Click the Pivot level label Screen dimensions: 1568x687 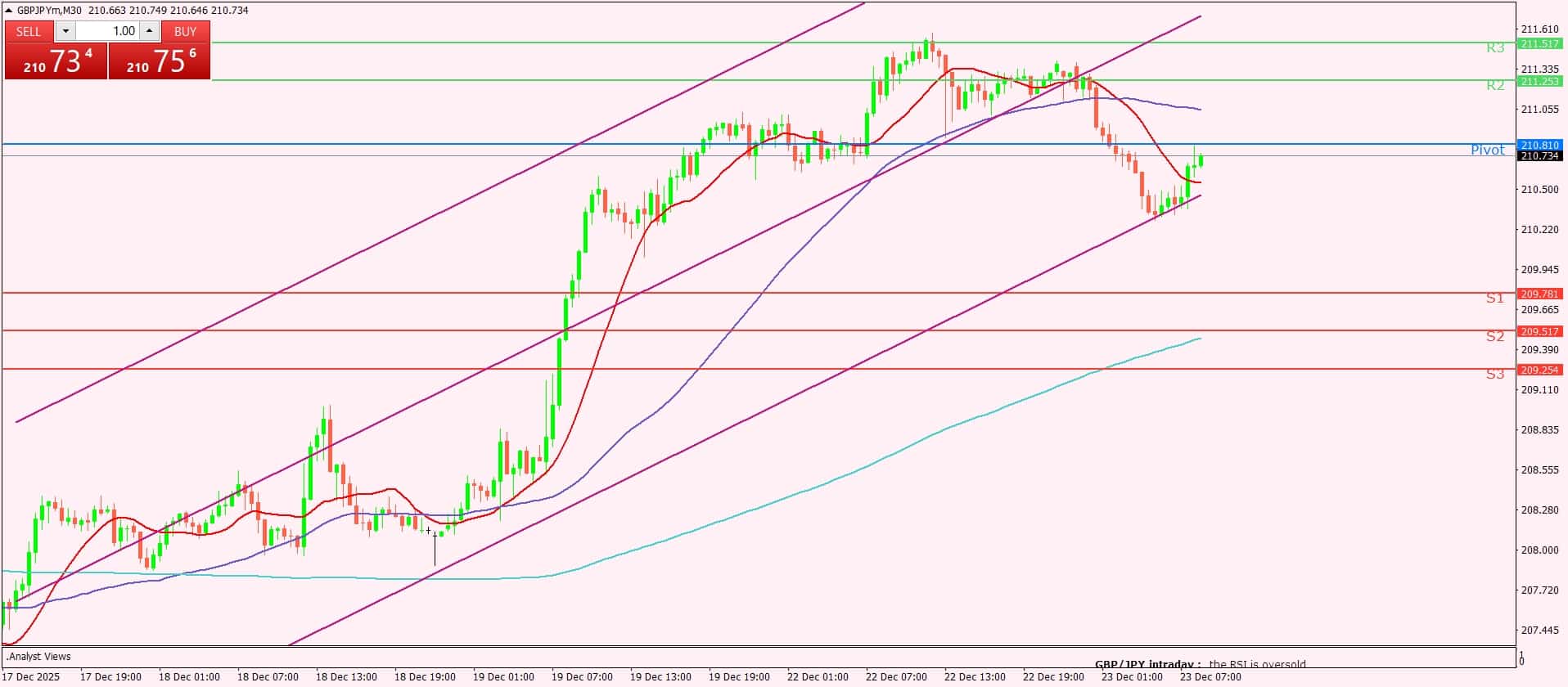pos(1487,150)
